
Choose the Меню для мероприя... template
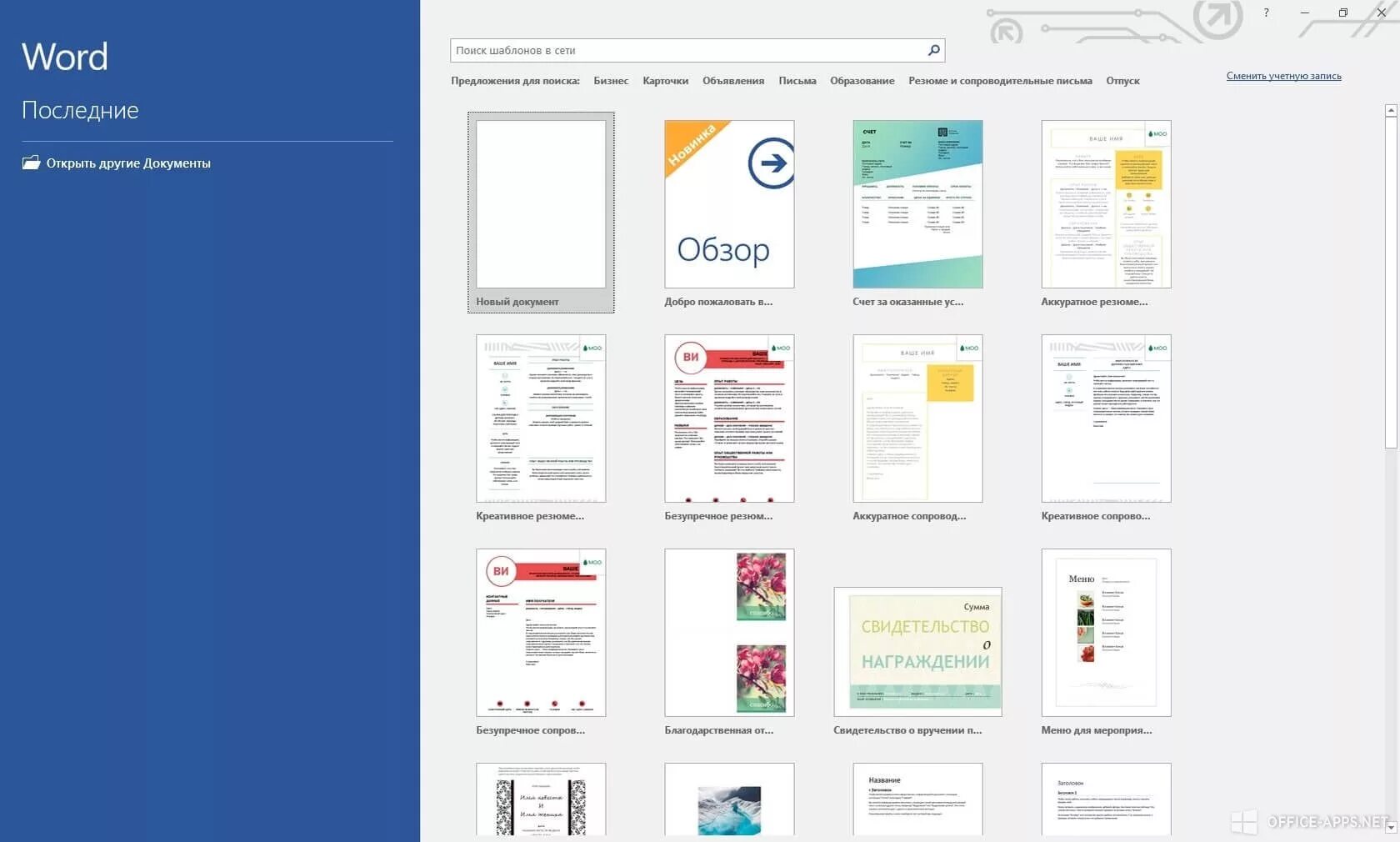1106,641
